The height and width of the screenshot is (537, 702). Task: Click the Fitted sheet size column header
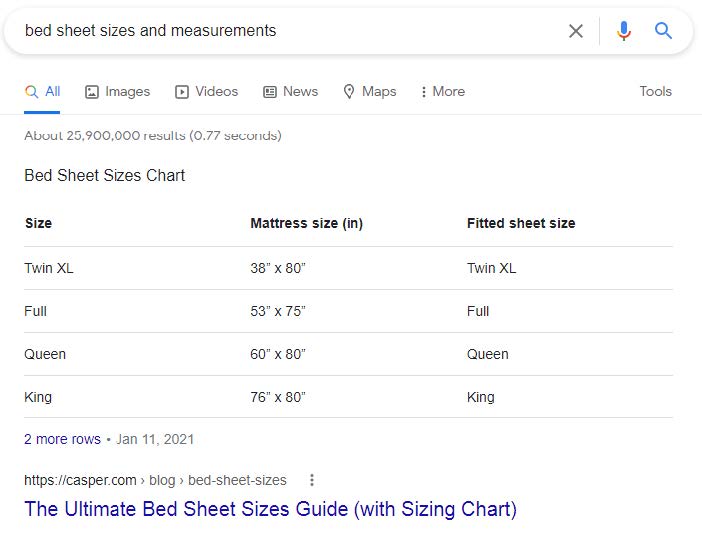[x=521, y=223]
